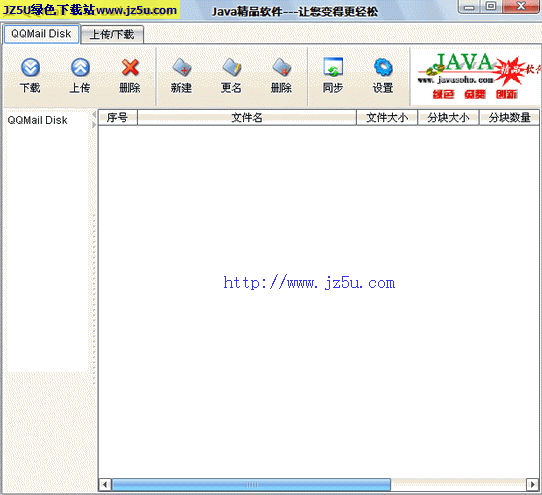Click the 同步 sync icon

(333, 67)
